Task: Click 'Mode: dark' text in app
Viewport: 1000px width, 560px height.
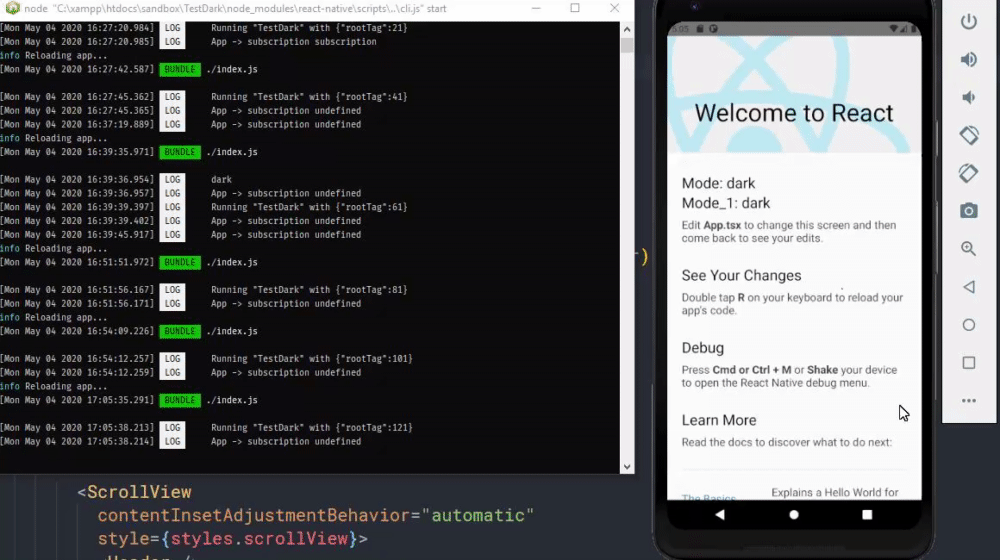Action: [x=718, y=184]
